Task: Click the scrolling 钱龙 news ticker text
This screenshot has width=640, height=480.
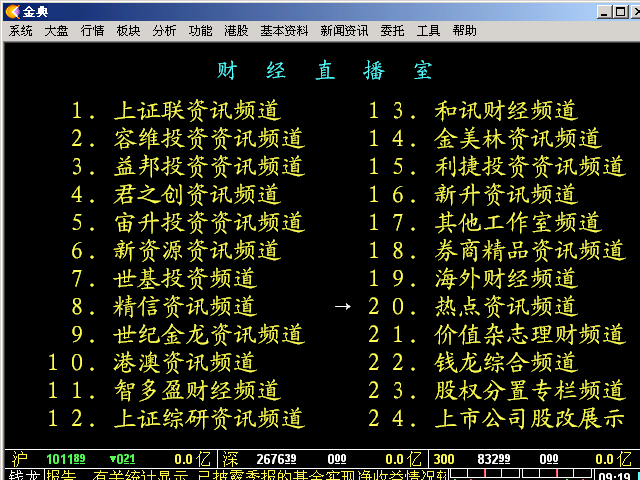Action: [x=247, y=475]
